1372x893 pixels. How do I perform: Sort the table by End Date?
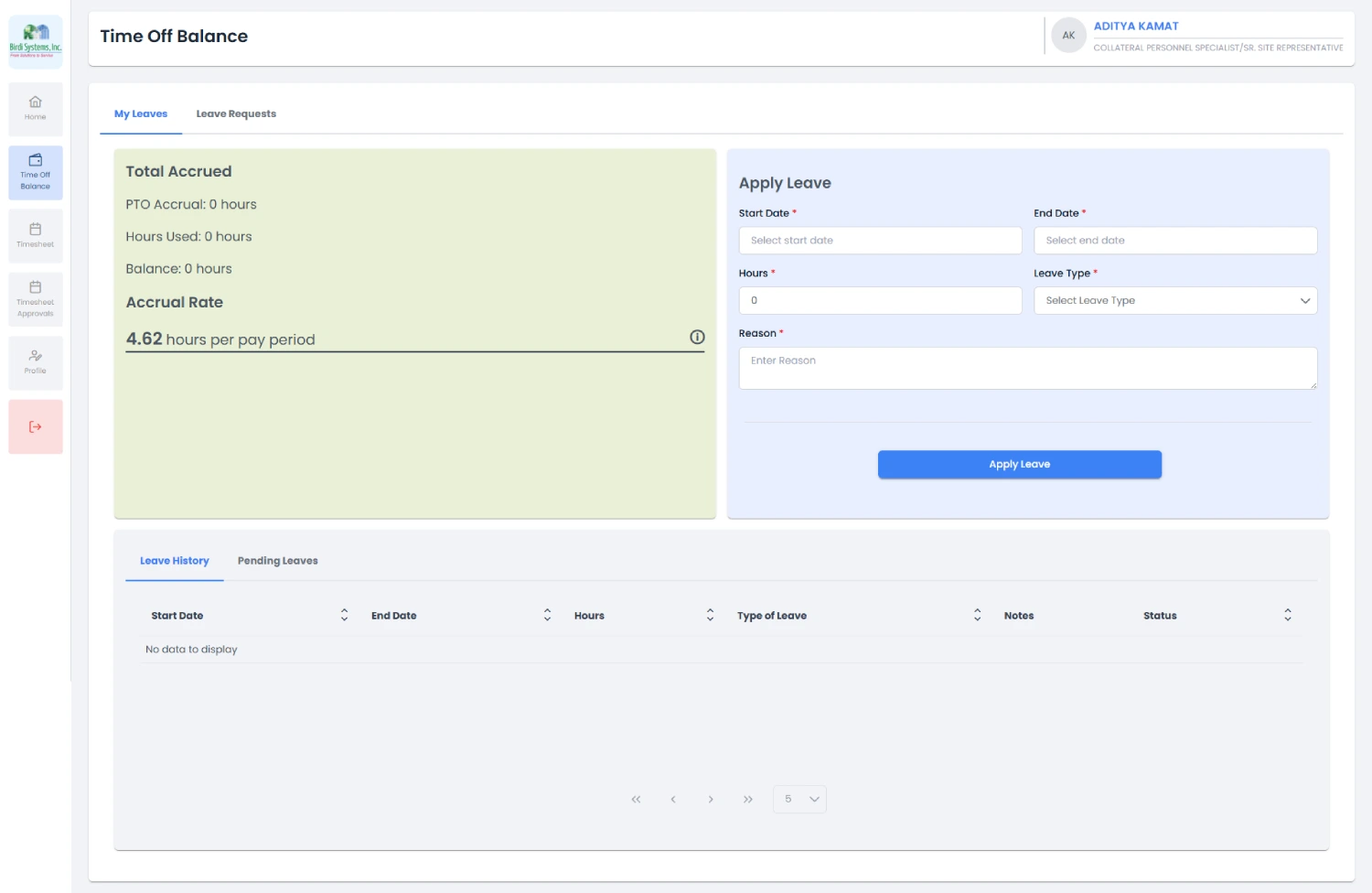[x=547, y=615]
